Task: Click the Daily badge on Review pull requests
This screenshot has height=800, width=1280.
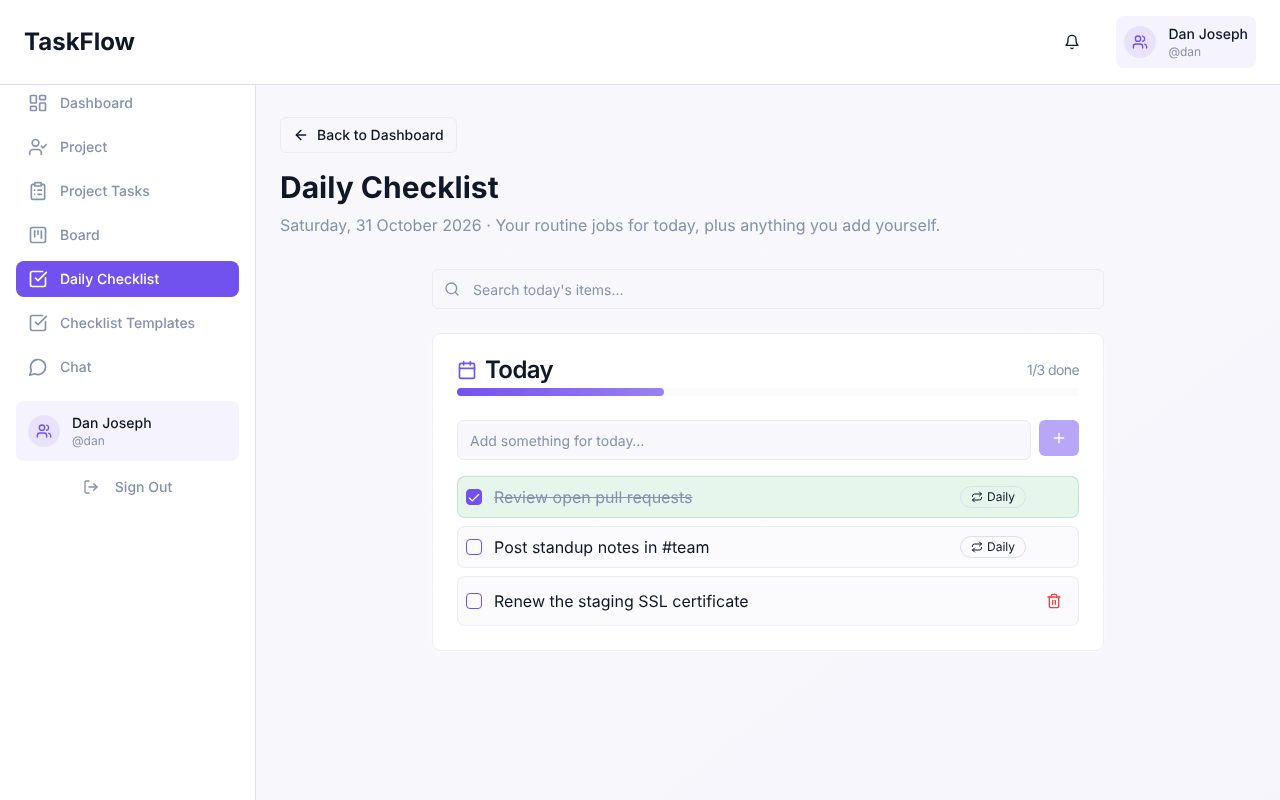Action: click(993, 497)
